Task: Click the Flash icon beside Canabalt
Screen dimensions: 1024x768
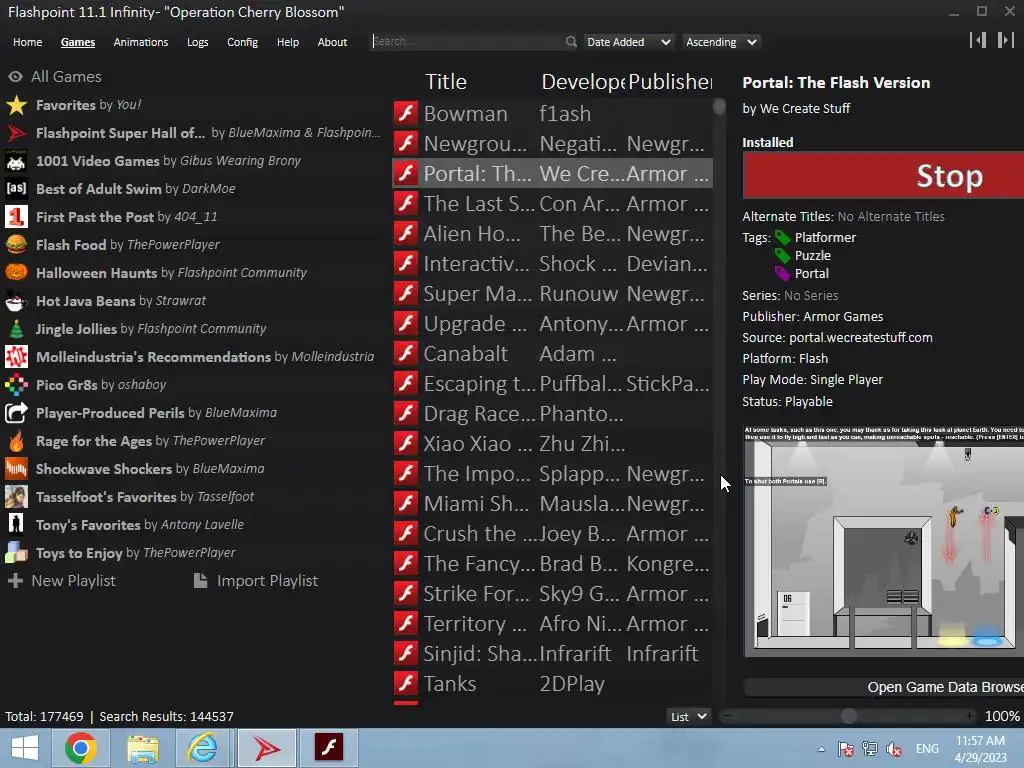Action: click(x=406, y=353)
